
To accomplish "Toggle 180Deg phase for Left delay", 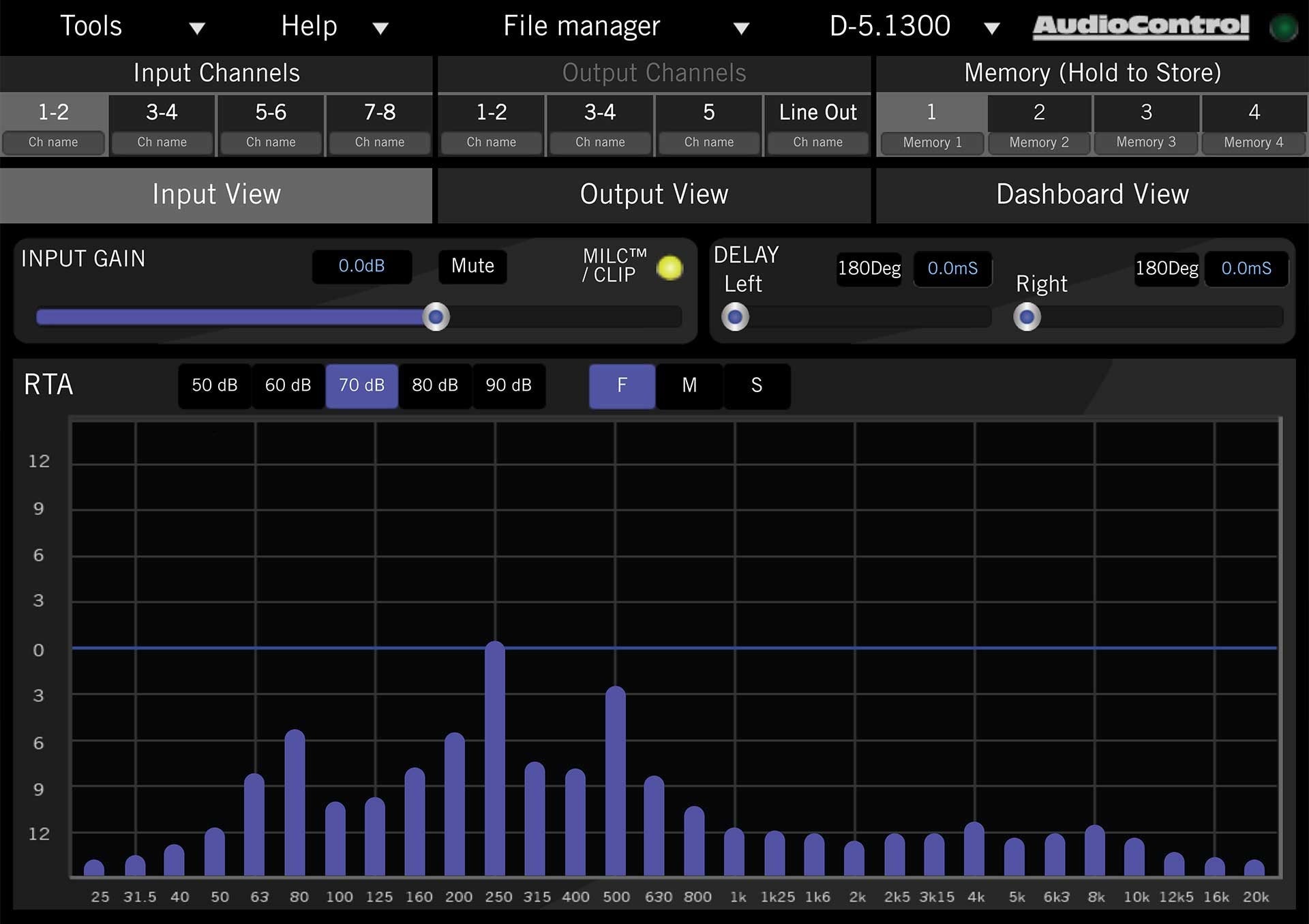I will tap(868, 269).
